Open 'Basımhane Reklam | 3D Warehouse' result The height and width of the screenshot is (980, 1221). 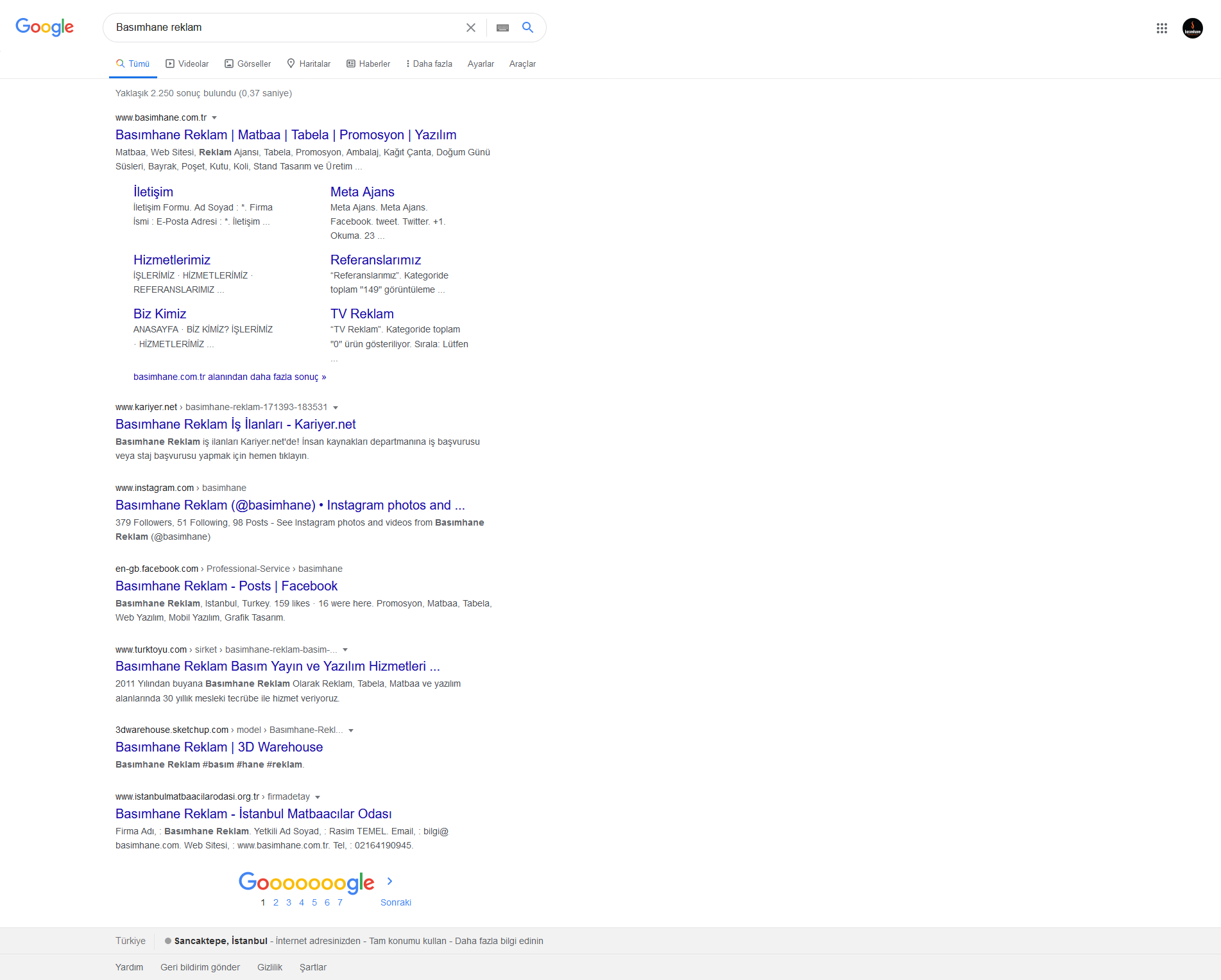click(x=219, y=747)
